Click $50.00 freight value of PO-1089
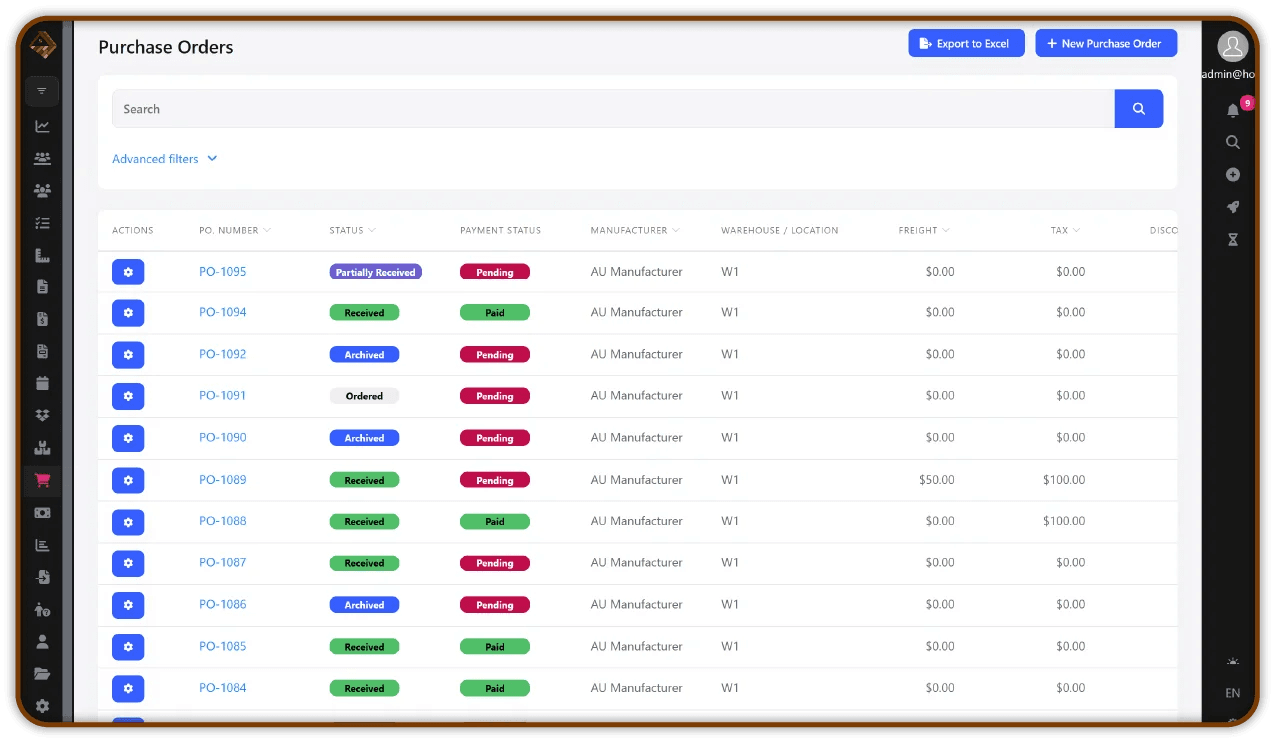Viewport: 1275px width, 743px height. tap(937, 480)
